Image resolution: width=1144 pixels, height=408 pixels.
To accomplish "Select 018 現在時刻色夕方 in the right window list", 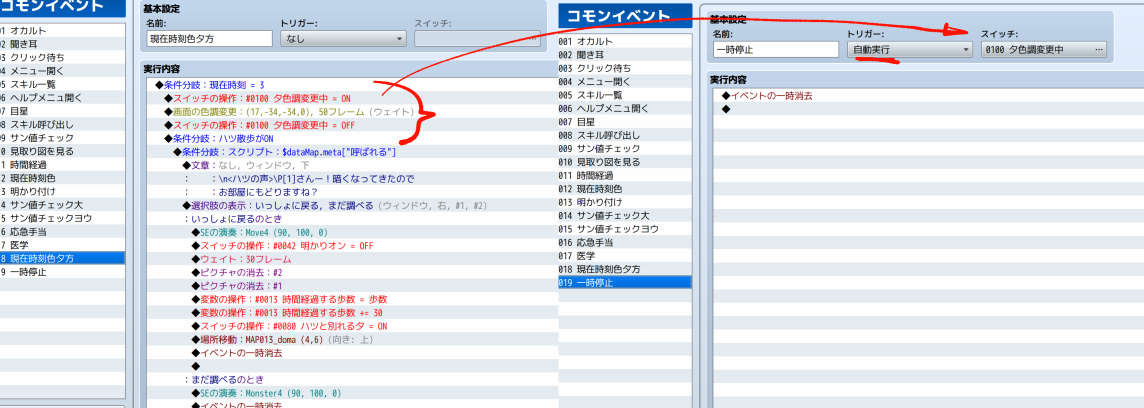I will pyautogui.click(x=625, y=269).
